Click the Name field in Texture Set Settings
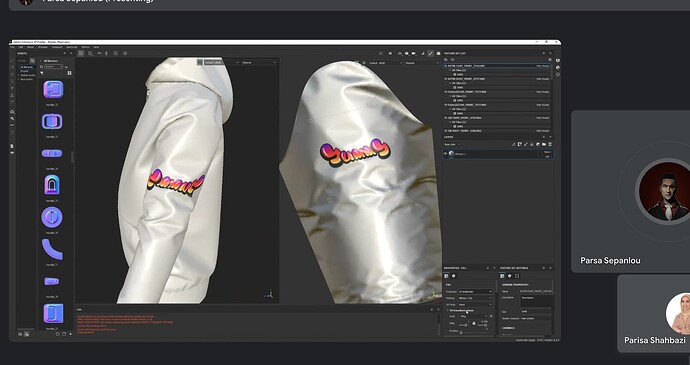Screen dimensions: 690x365 [536, 291]
